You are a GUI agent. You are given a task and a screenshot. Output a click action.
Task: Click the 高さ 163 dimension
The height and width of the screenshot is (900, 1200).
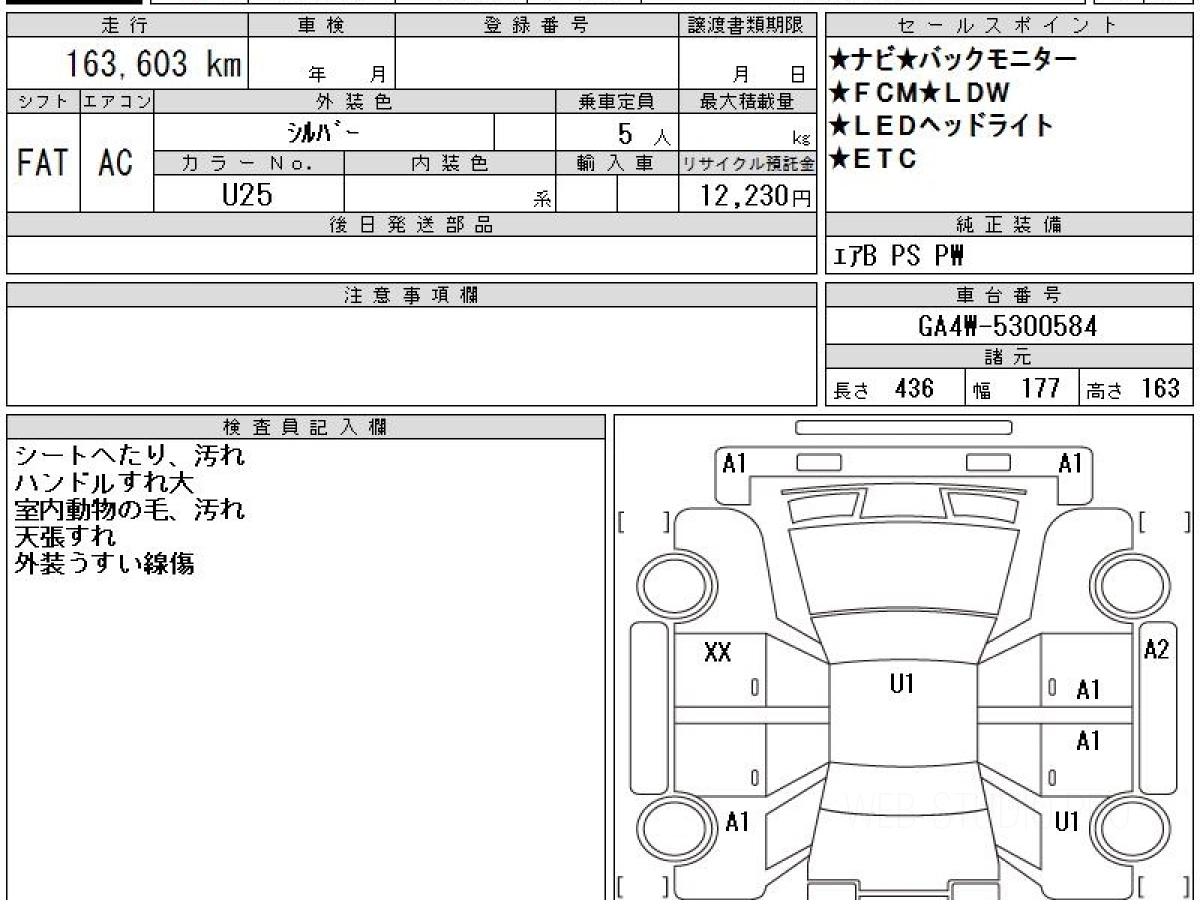click(1133, 389)
